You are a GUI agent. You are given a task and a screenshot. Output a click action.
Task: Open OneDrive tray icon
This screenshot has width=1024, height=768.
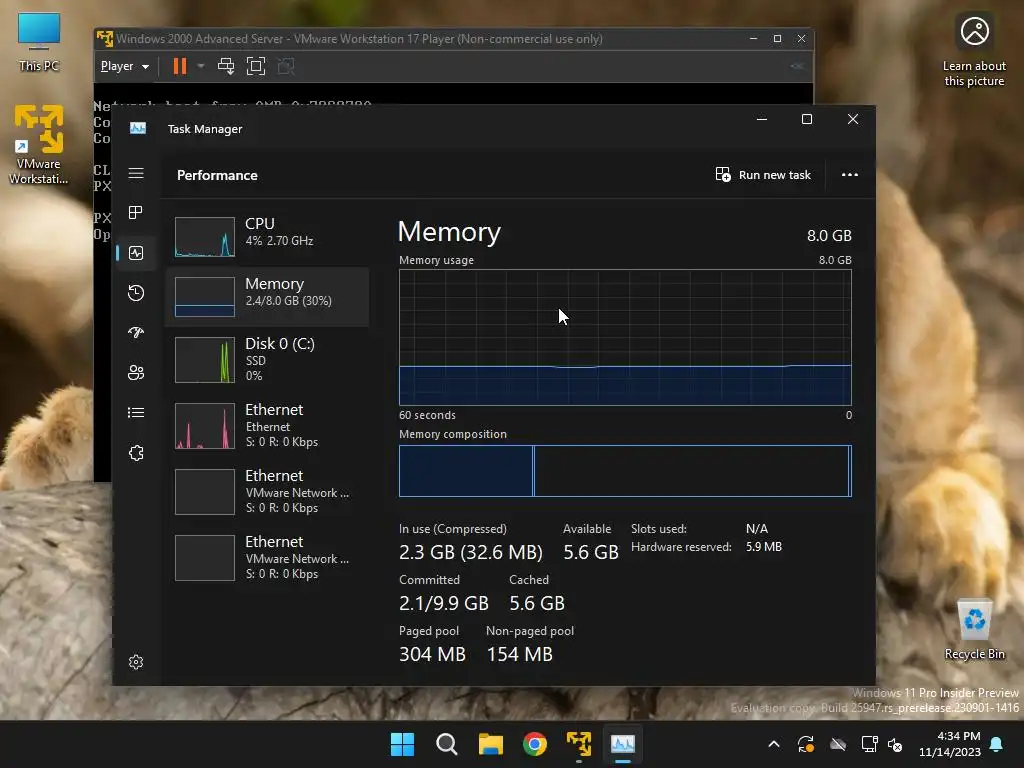[x=838, y=744]
